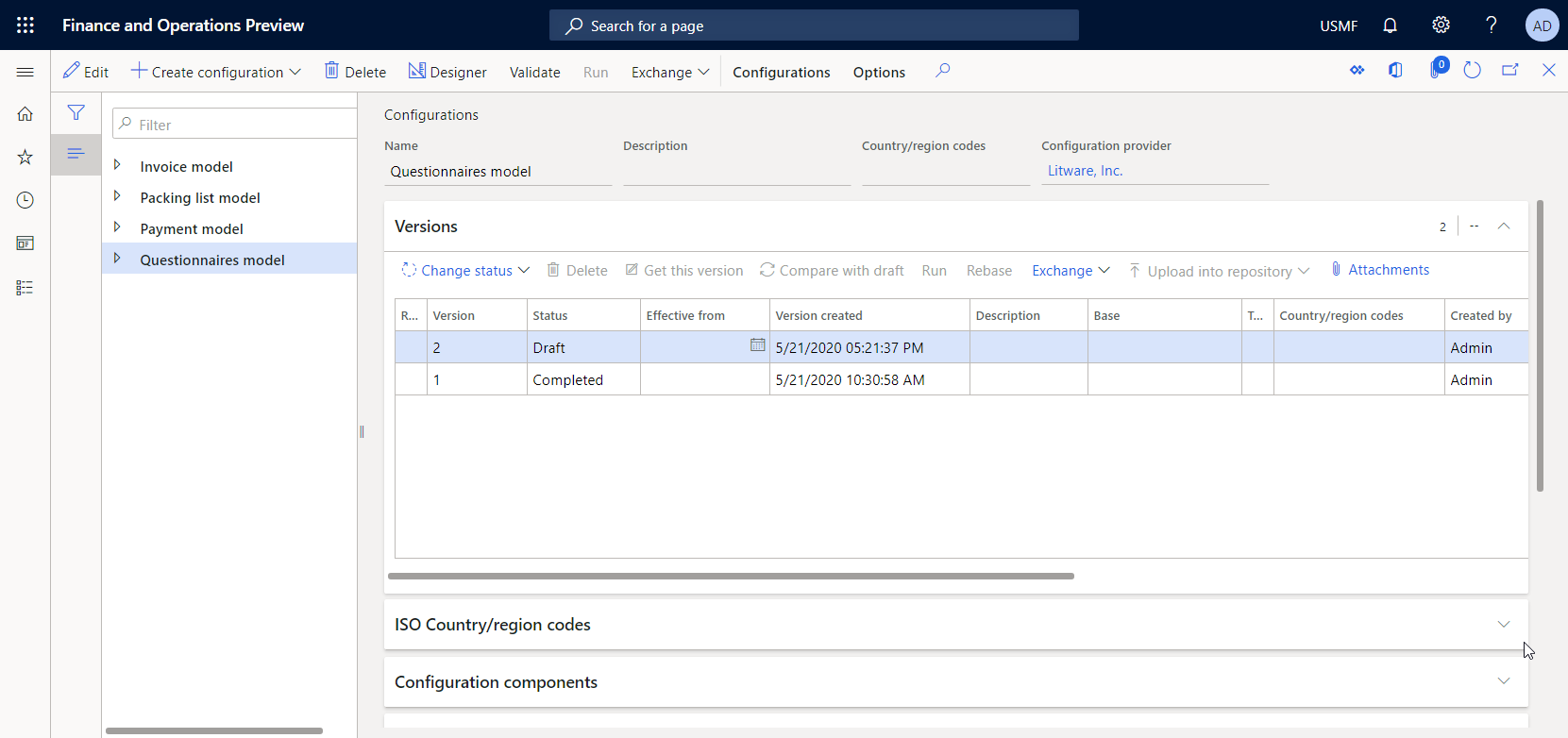Image resolution: width=1568 pixels, height=738 pixels.
Task: Open Recent clock icon in sidebar
Action: coord(25,200)
